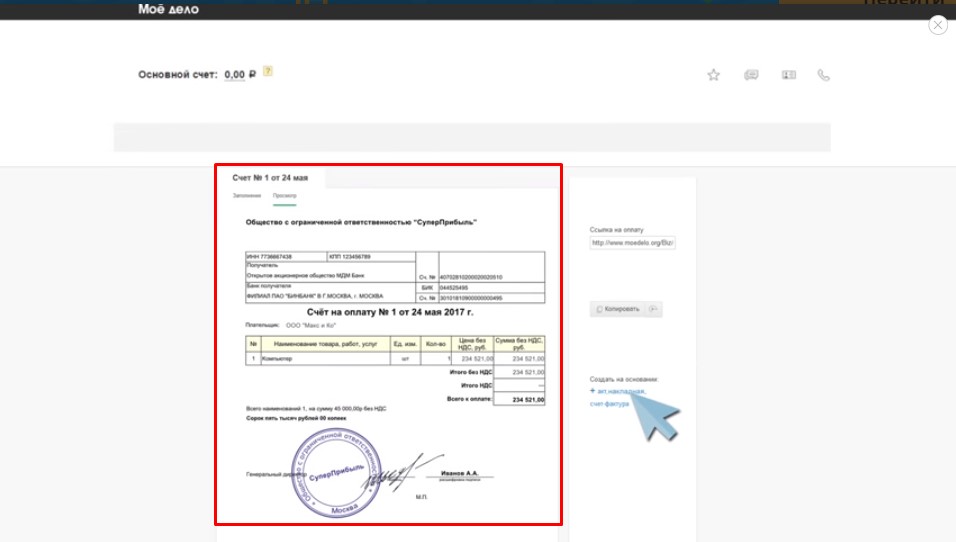The image size is (956, 542).
Task: Close the overlay with the X button
Action: click(x=937, y=26)
